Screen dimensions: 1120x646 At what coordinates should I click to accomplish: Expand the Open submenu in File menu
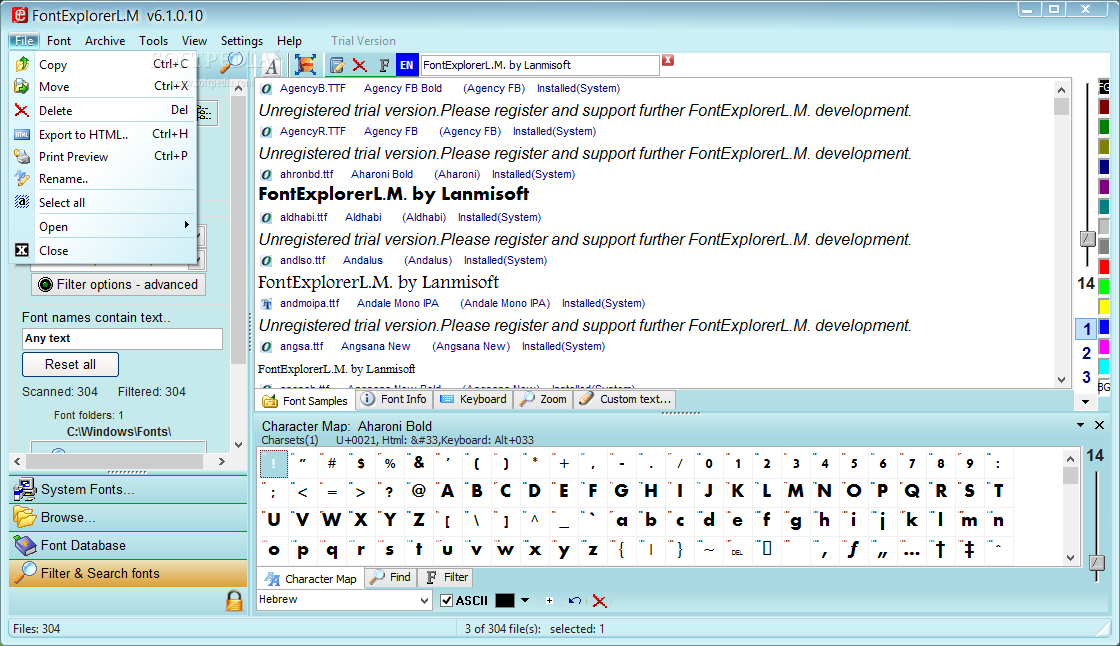pyautogui.click(x=104, y=227)
